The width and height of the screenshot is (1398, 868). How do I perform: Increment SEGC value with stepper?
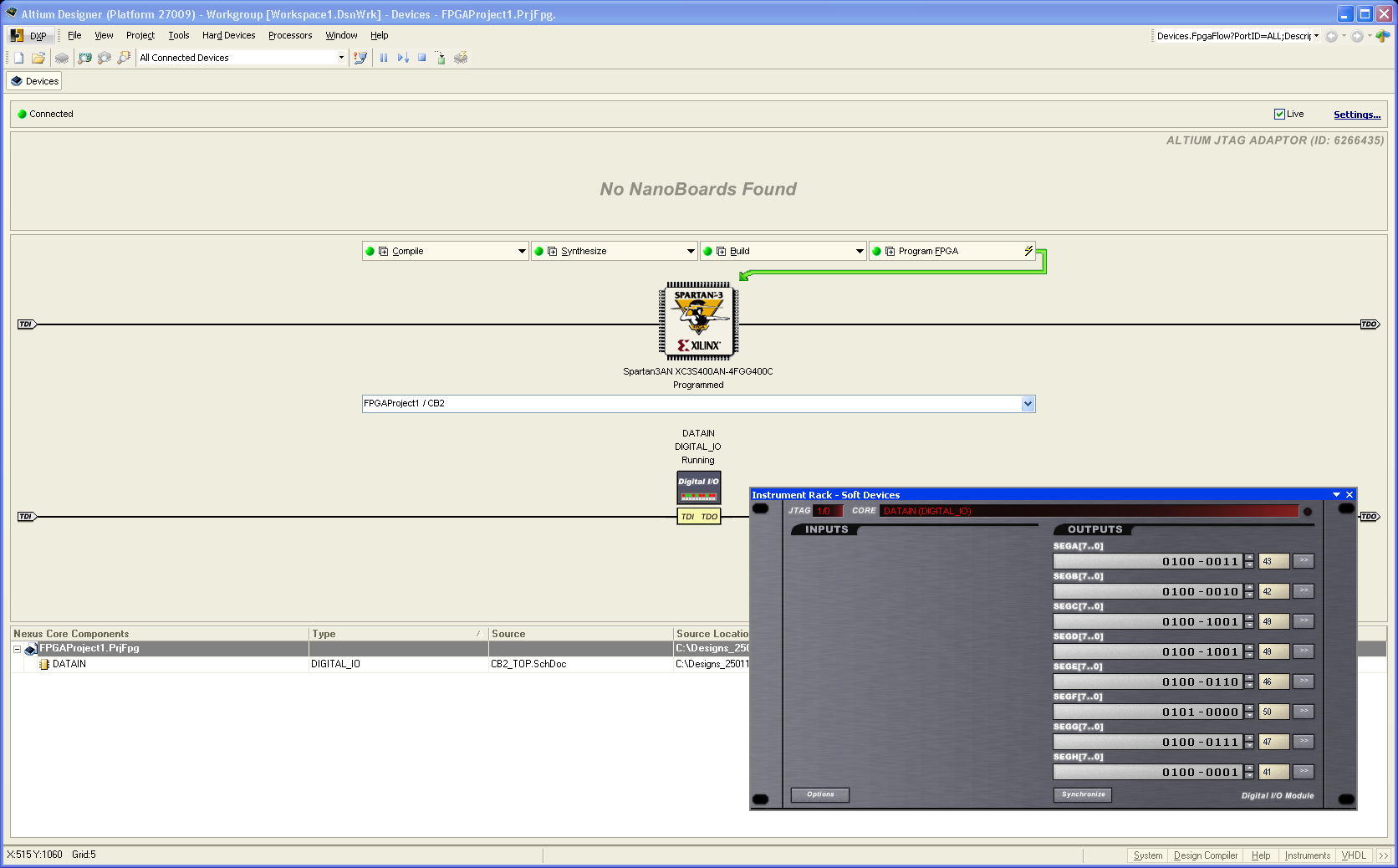click(1249, 618)
